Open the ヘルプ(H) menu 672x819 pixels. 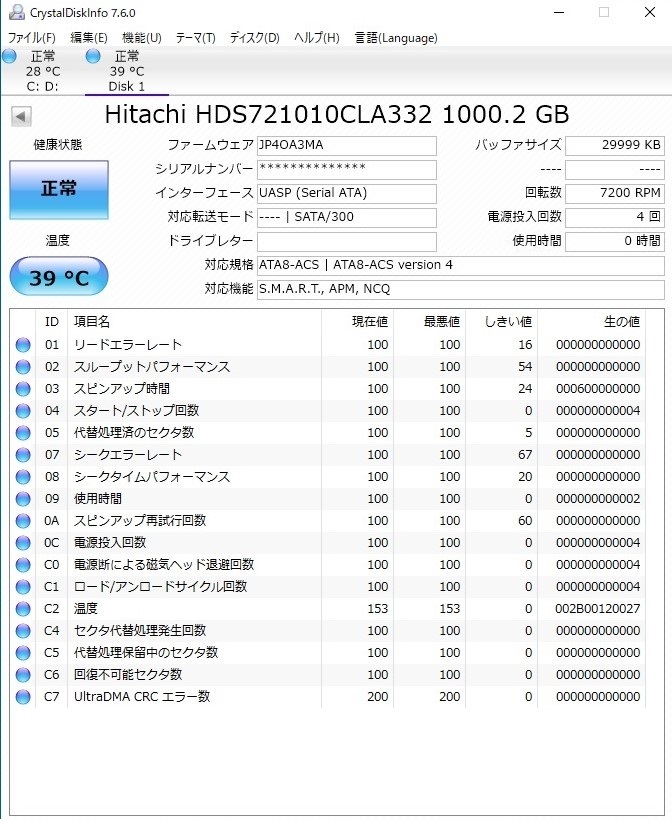[316, 38]
